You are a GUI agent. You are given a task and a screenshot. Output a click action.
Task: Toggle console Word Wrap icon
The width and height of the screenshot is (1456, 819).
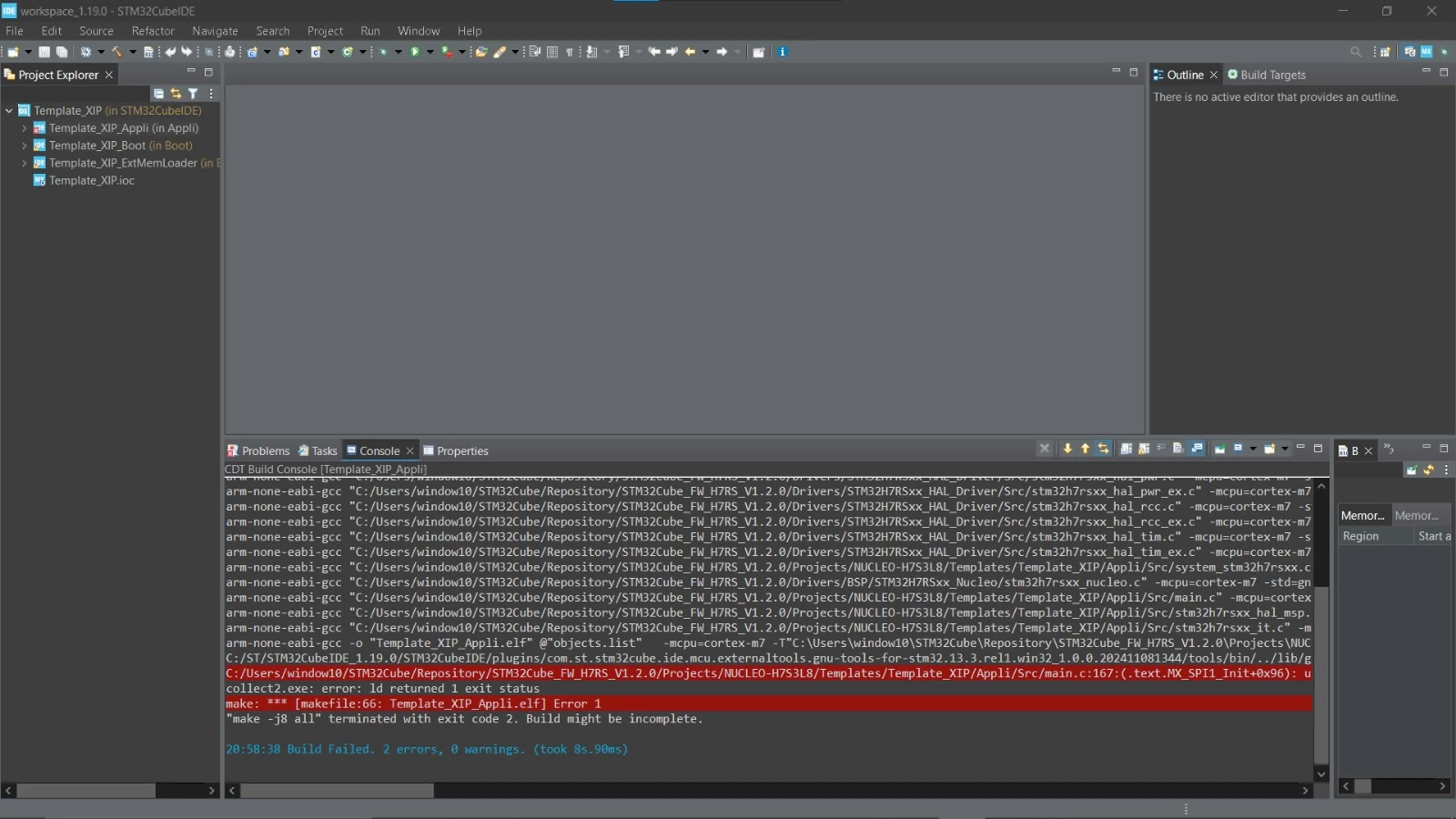pos(1161,449)
